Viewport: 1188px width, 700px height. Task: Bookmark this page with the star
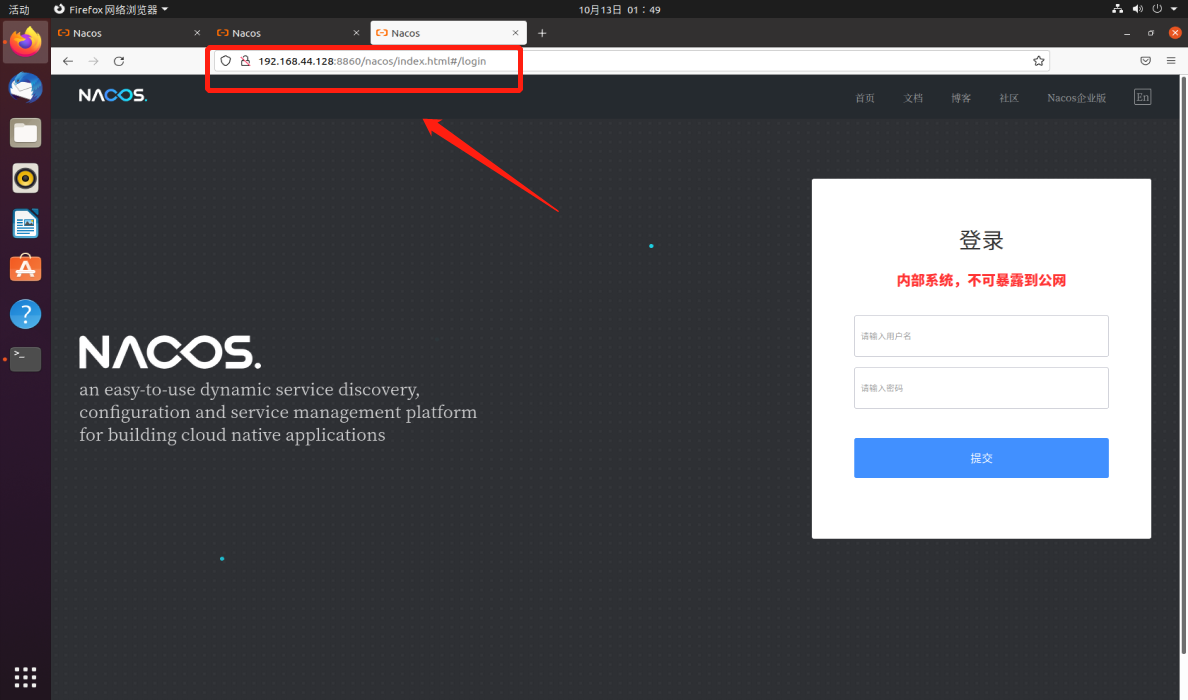(1039, 61)
